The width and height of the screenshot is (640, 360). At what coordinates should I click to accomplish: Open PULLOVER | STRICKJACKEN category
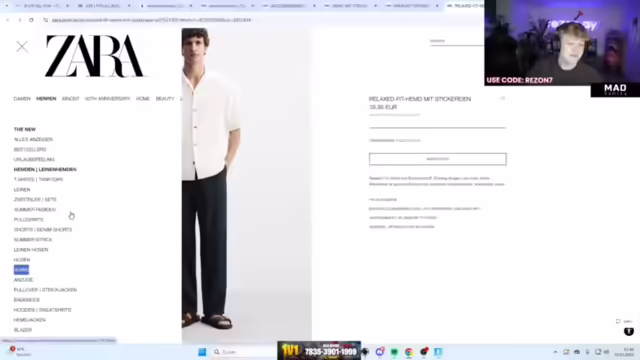[x=45, y=290]
